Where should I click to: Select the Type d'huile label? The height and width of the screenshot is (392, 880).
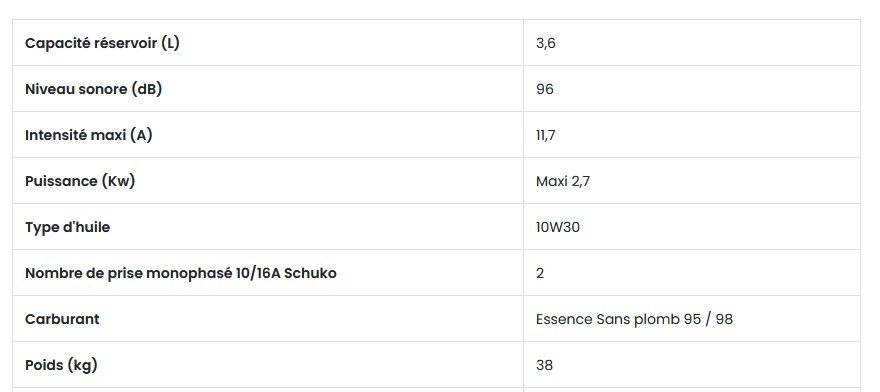(67, 227)
